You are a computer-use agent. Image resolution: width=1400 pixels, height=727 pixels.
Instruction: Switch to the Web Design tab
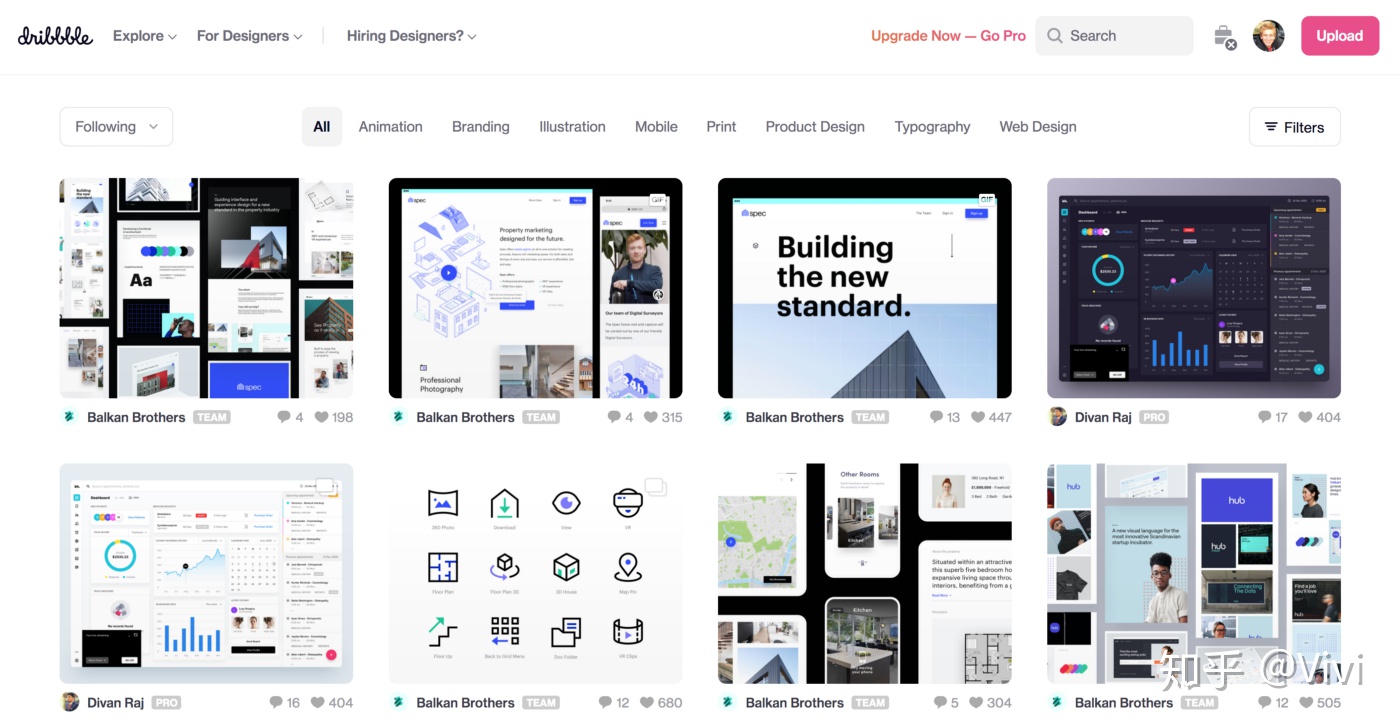click(x=1037, y=127)
